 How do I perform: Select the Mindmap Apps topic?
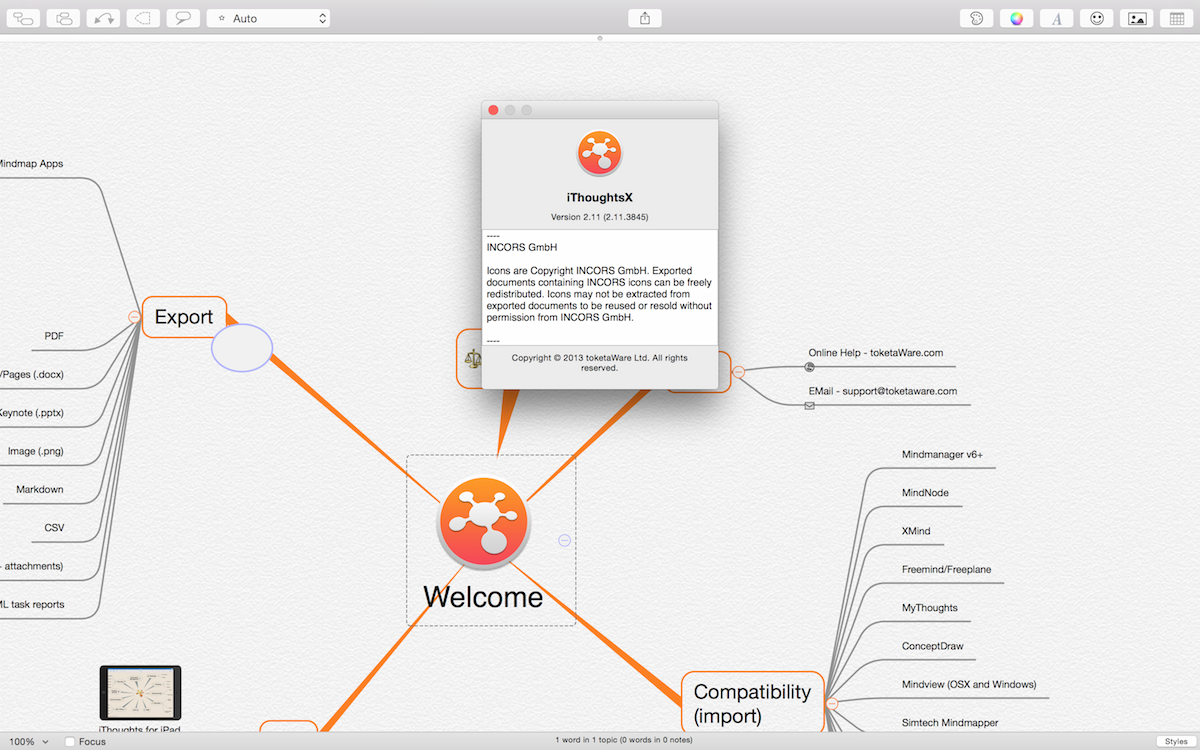[x=32, y=163]
